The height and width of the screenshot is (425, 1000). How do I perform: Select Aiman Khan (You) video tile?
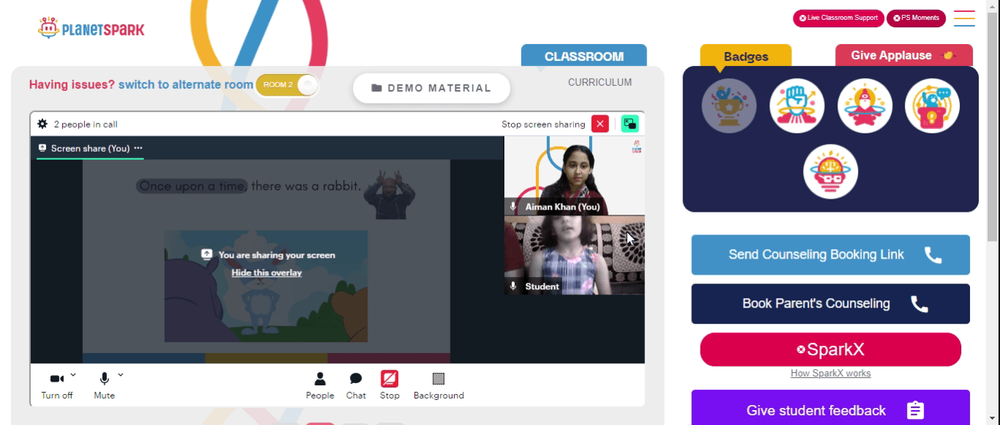point(574,175)
